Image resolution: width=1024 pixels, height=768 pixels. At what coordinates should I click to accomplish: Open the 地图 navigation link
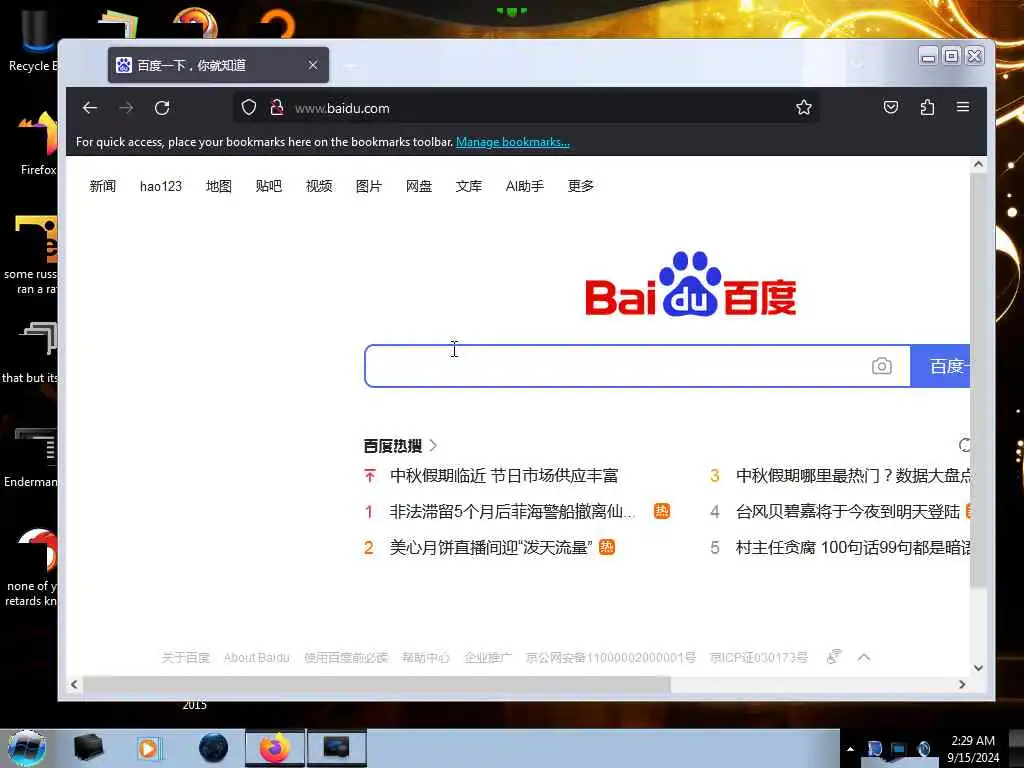(219, 186)
